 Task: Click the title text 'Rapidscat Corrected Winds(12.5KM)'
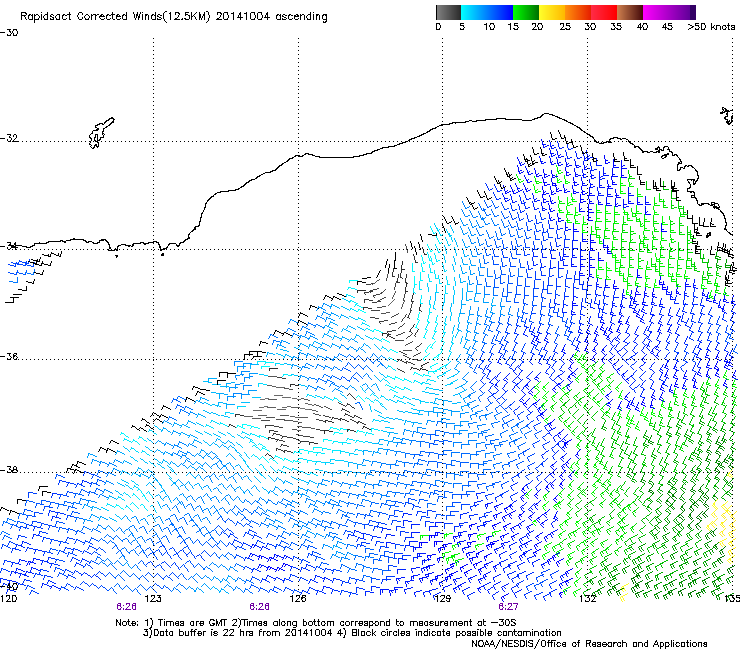pyautogui.click(x=115, y=17)
